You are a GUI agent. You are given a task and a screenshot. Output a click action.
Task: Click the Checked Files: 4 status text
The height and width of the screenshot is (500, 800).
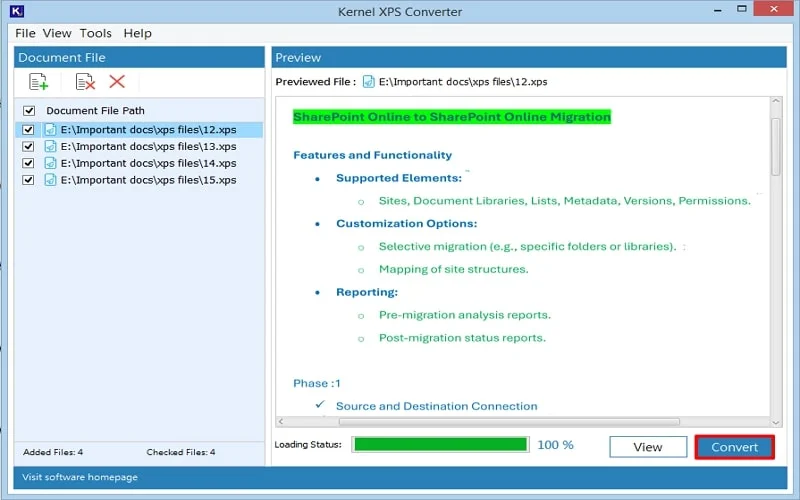tap(181, 452)
